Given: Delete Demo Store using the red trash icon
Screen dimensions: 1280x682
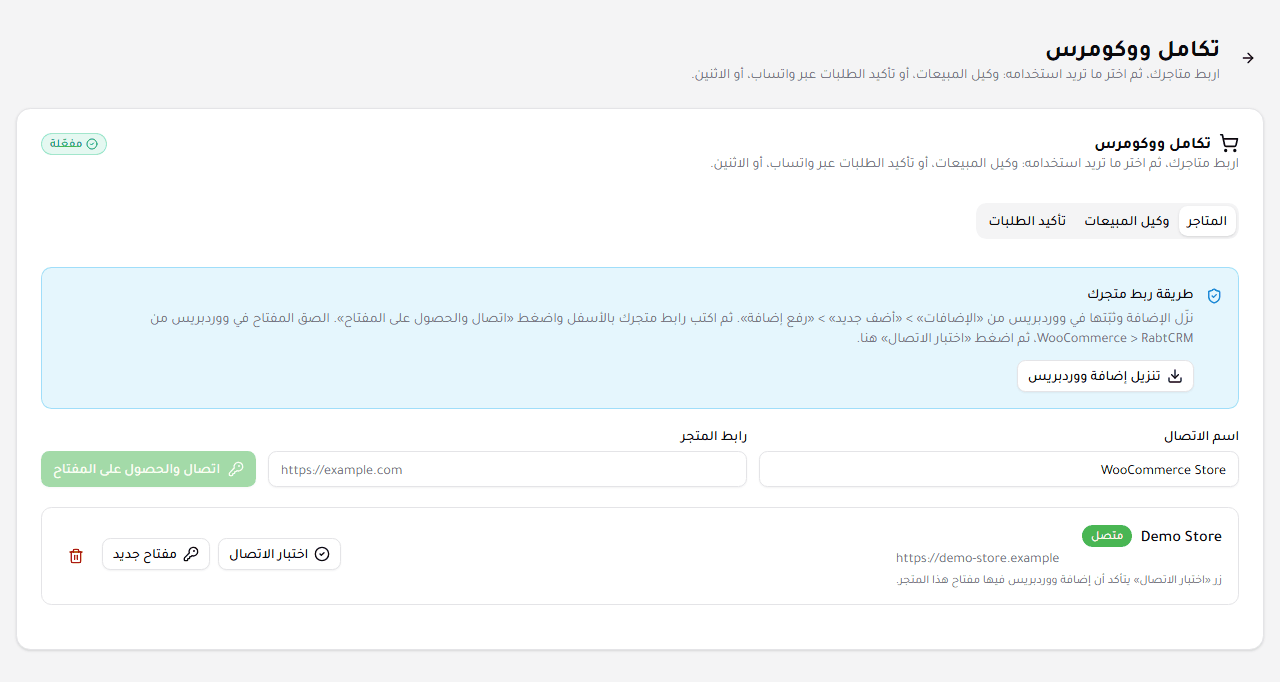Looking at the screenshot, I should click(x=76, y=555).
